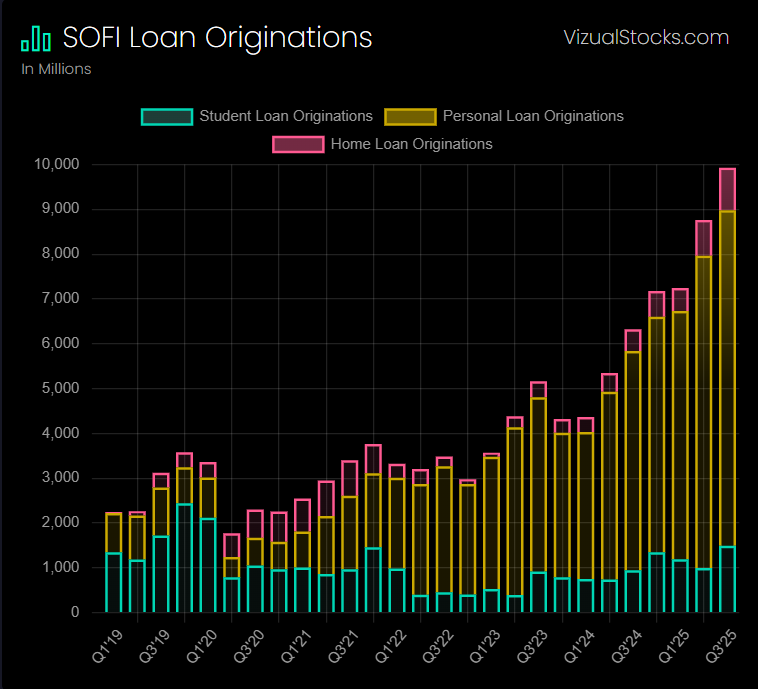Click Q3'25 teal student loan segment
This screenshot has width=758, height=689.
[727, 580]
